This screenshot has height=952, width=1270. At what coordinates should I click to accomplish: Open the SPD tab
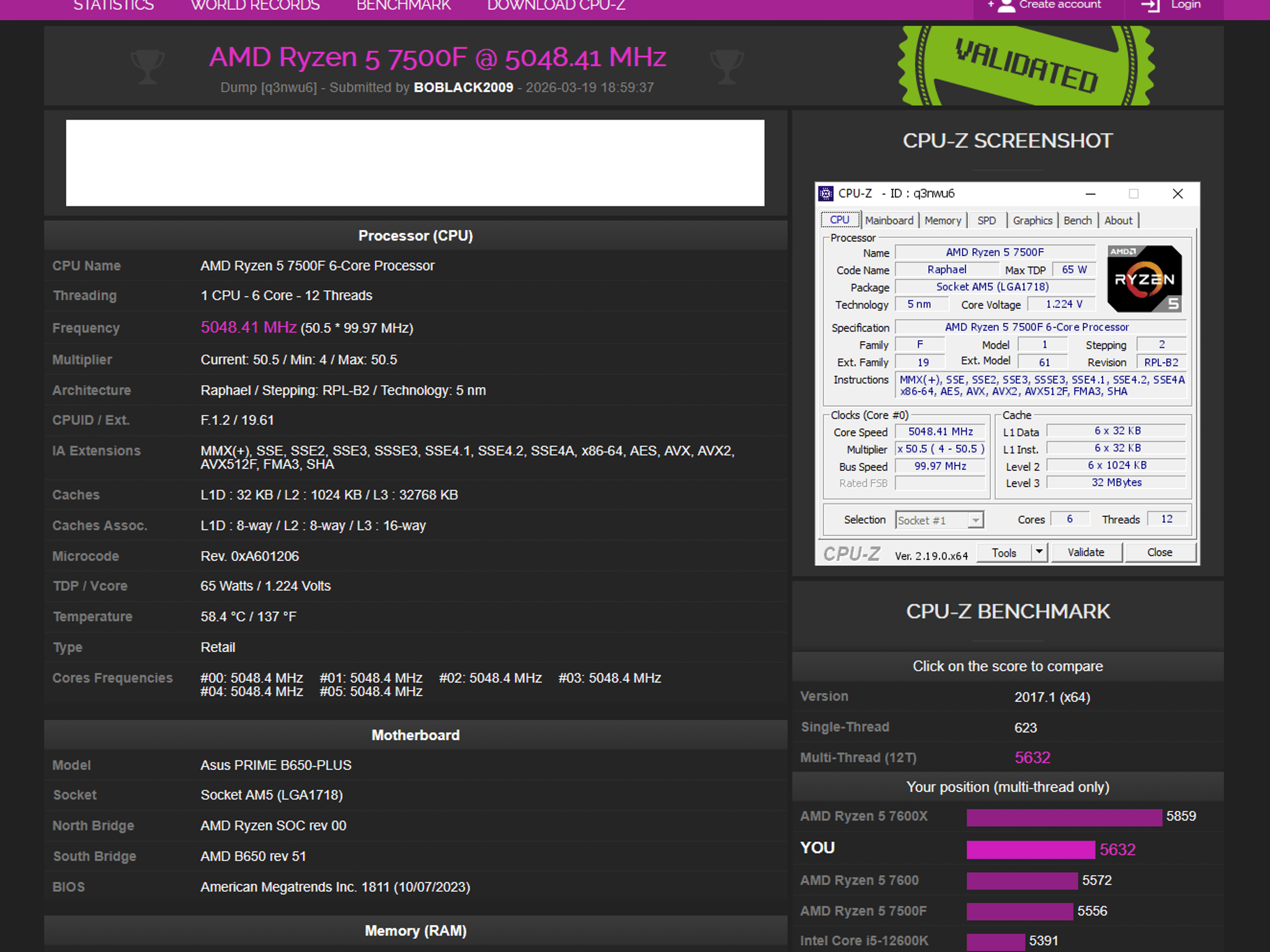pyautogui.click(x=987, y=221)
